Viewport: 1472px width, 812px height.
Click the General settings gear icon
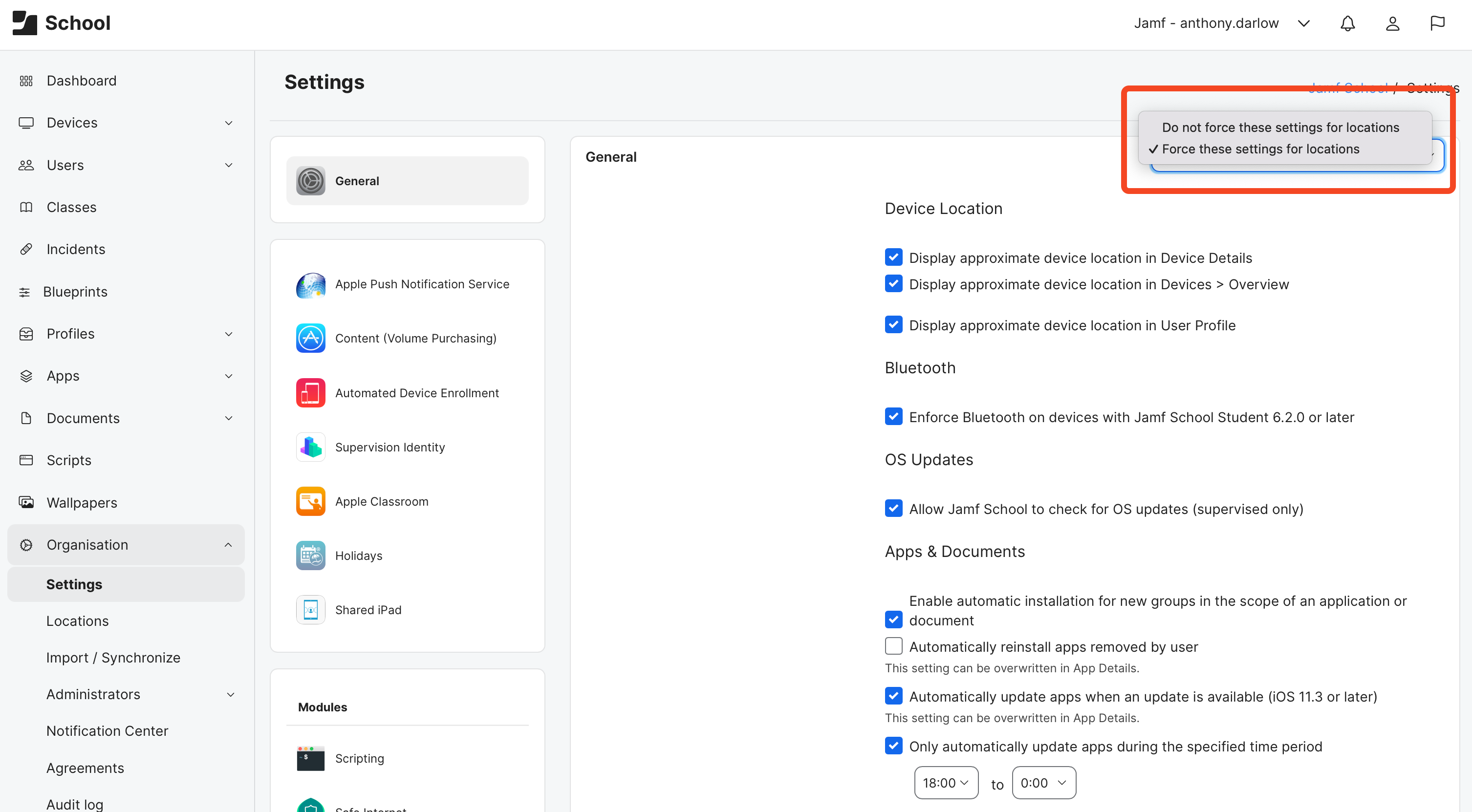pyautogui.click(x=310, y=181)
